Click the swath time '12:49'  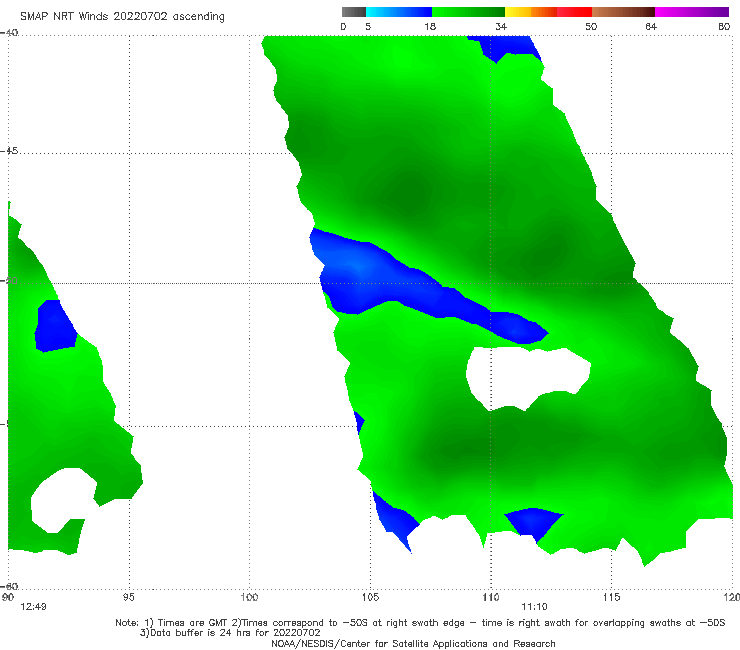click(33, 607)
